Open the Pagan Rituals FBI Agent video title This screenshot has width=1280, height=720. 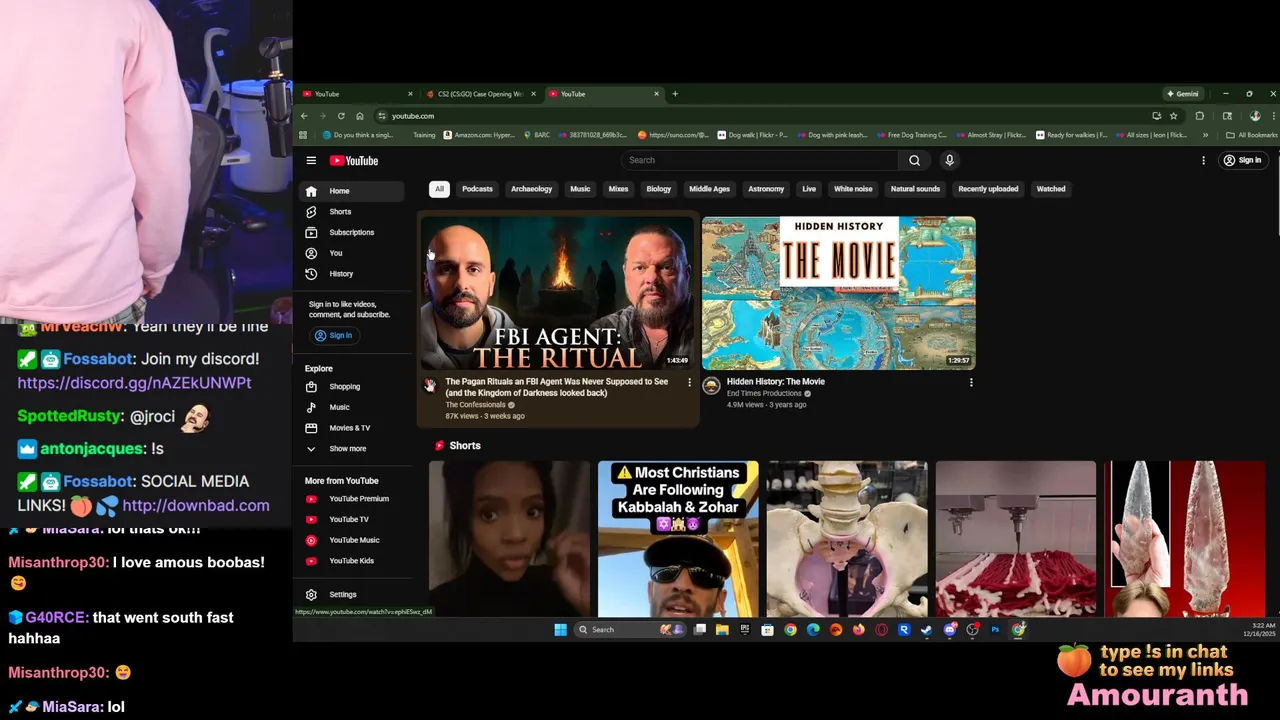coord(556,387)
